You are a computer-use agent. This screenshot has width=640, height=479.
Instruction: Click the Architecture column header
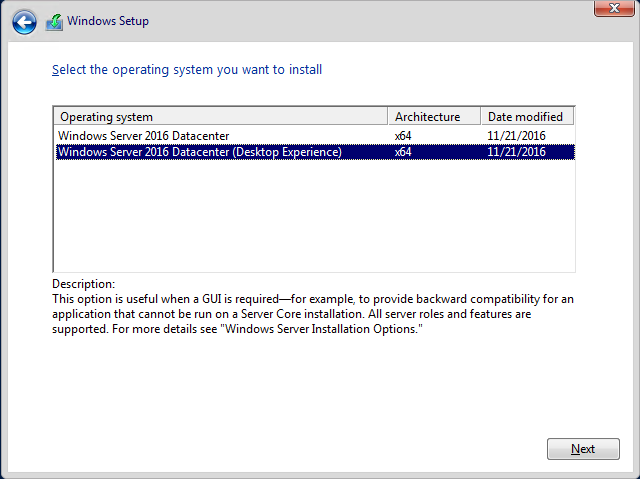(x=434, y=117)
